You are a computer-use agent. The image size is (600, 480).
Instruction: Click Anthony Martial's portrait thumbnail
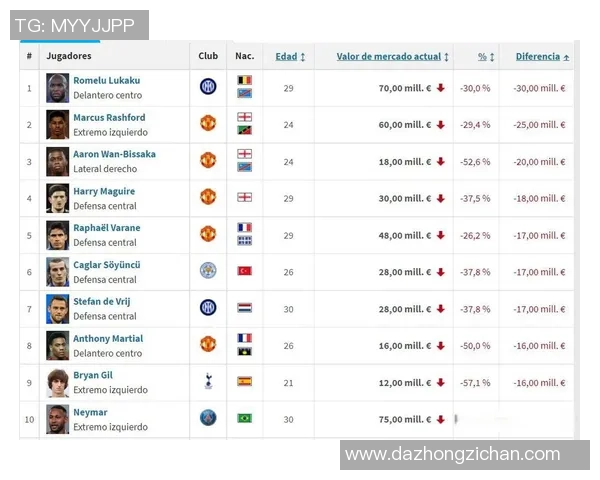57,344
